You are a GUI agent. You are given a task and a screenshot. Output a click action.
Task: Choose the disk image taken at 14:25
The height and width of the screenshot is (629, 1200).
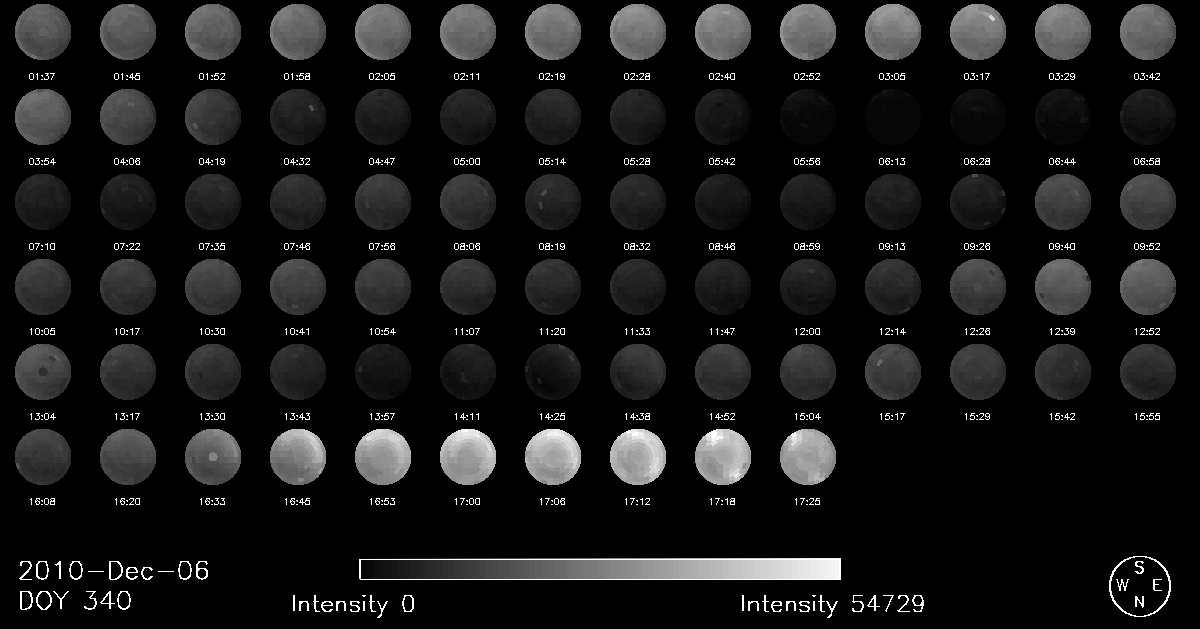click(553, 371)
